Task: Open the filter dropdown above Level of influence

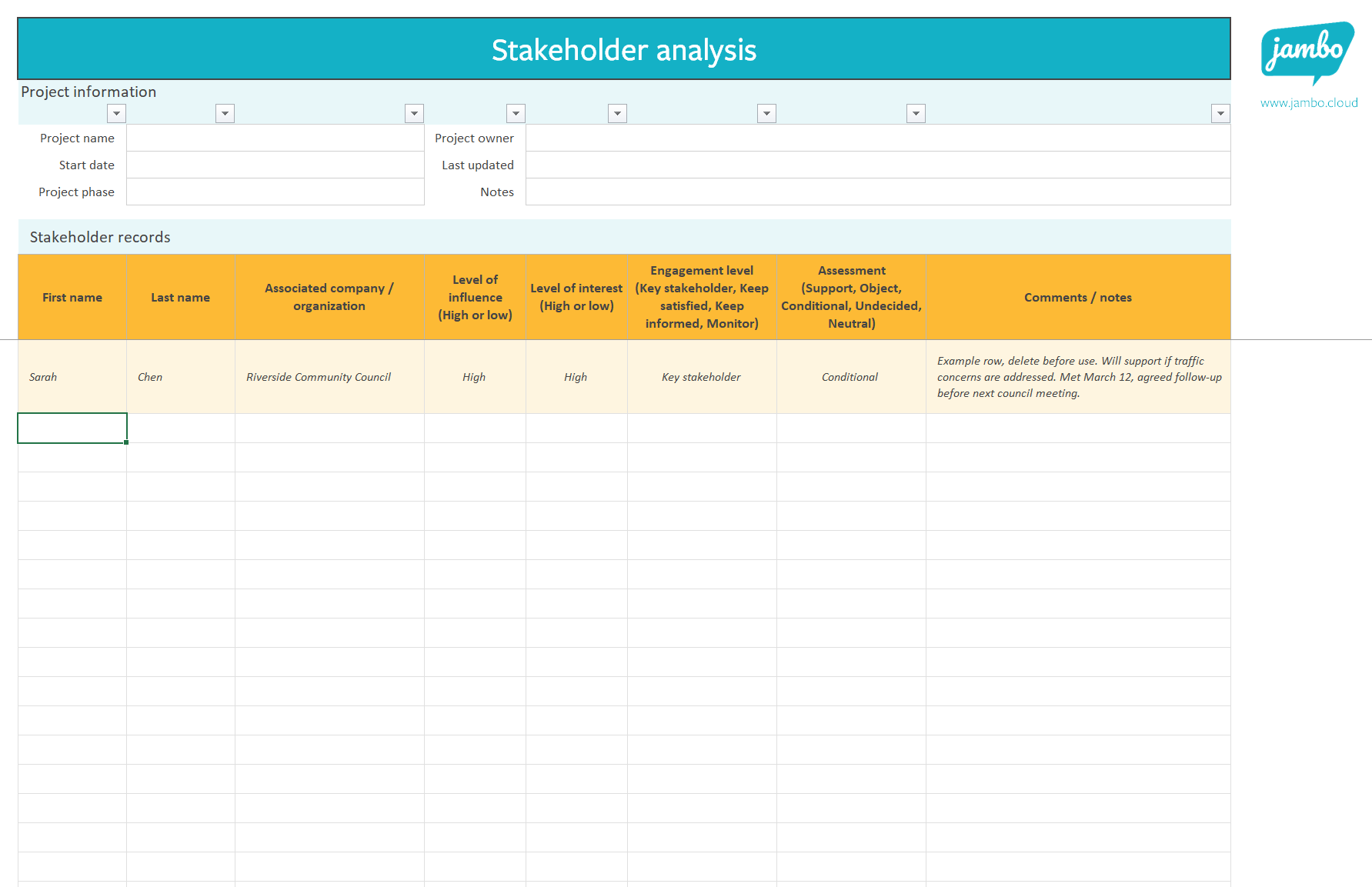Action: click(516, 114)
